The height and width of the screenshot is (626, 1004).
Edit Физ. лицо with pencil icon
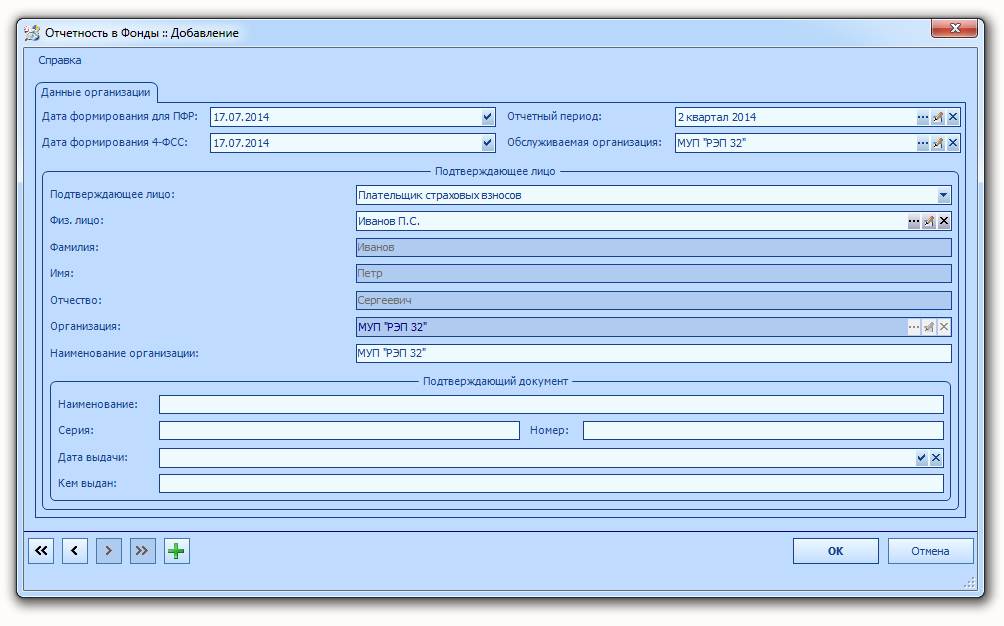tap(928, 221)
